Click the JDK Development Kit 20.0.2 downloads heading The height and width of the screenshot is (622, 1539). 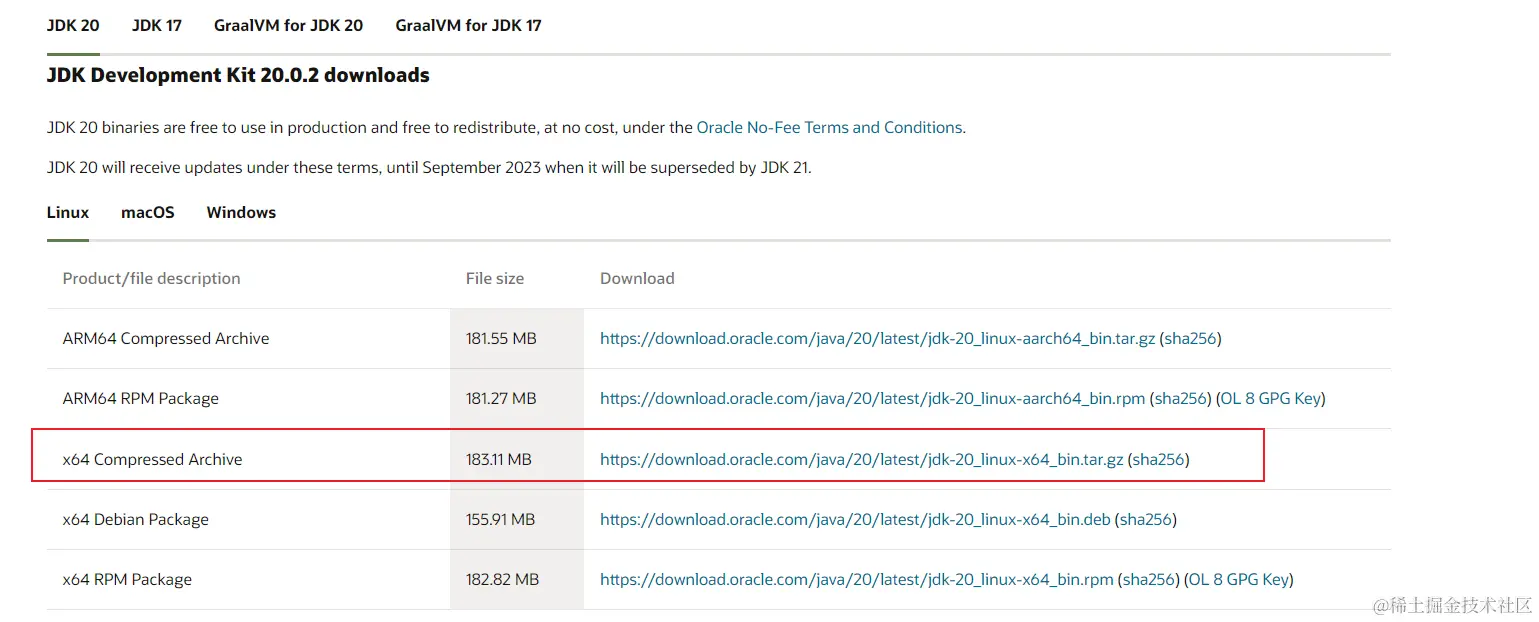pyautogui.click(x=238, y=75)
